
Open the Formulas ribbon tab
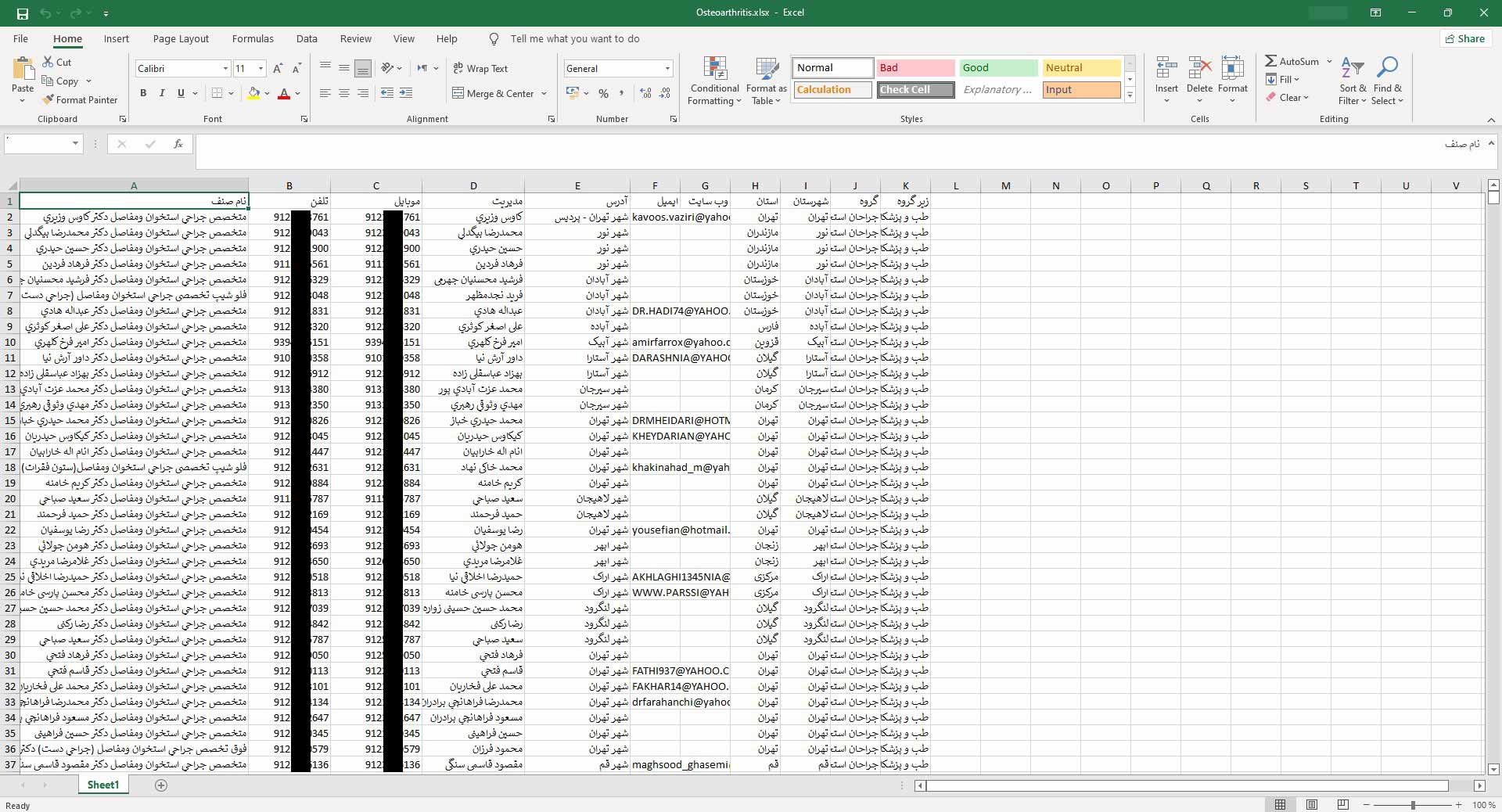pos(253,38)
